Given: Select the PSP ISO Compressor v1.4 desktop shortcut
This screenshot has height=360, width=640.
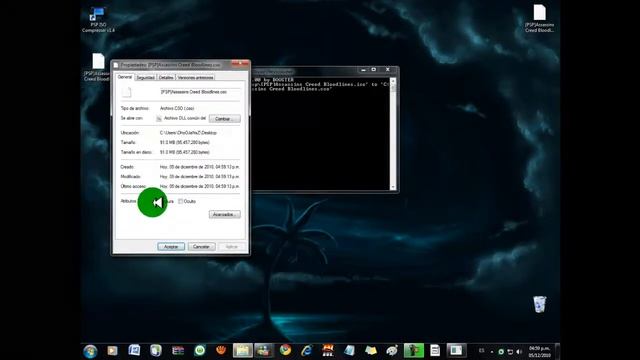Looking at the screenshot, I should [x=98, y=20].
